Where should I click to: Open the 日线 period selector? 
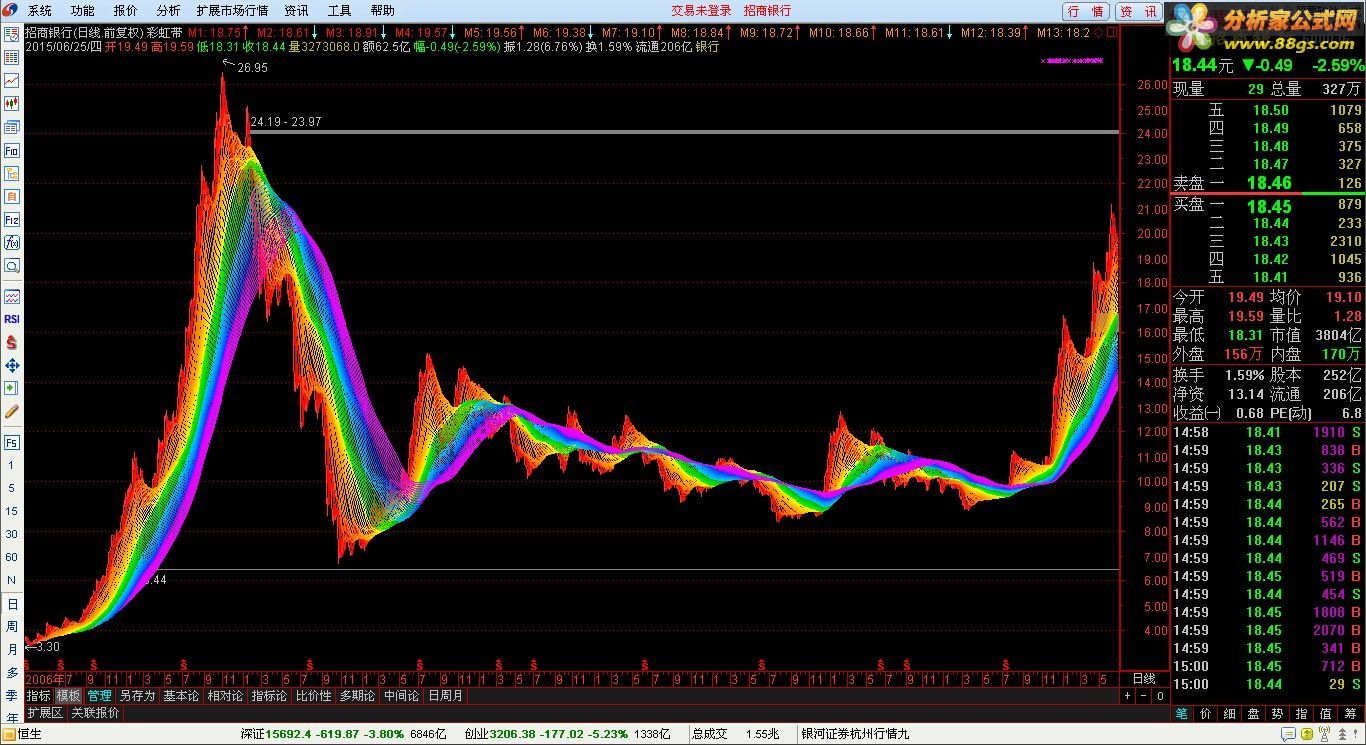point(1144,679)
